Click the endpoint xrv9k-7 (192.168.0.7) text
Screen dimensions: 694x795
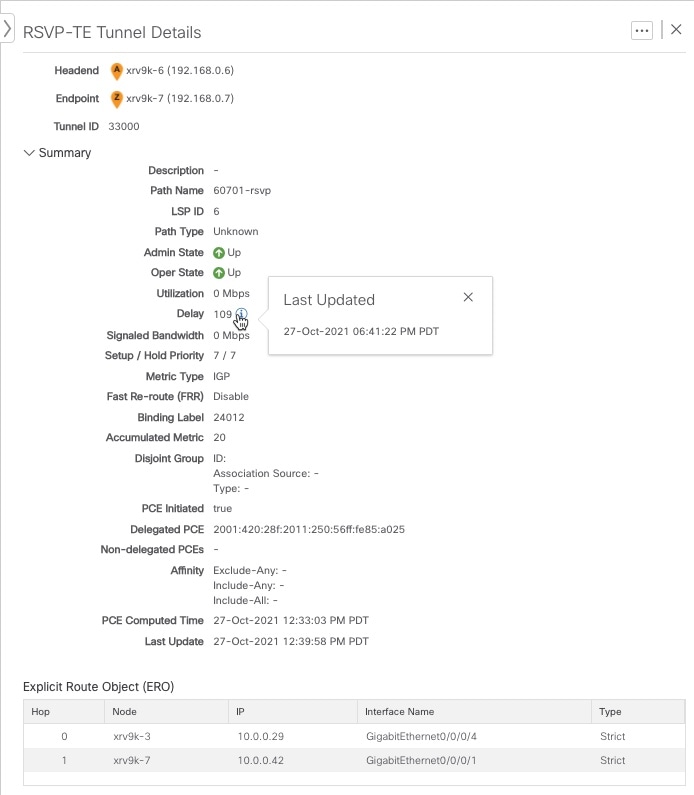[180, 98]
